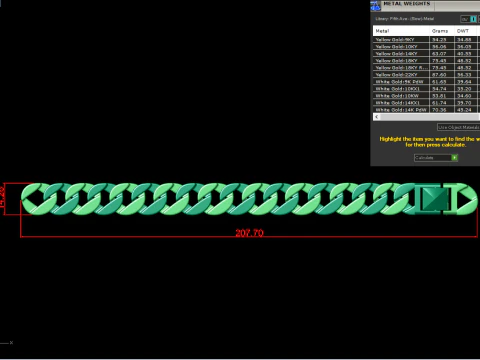
Task: Click the Metal Weights tool icon
Action: click(x=376, y=5)
